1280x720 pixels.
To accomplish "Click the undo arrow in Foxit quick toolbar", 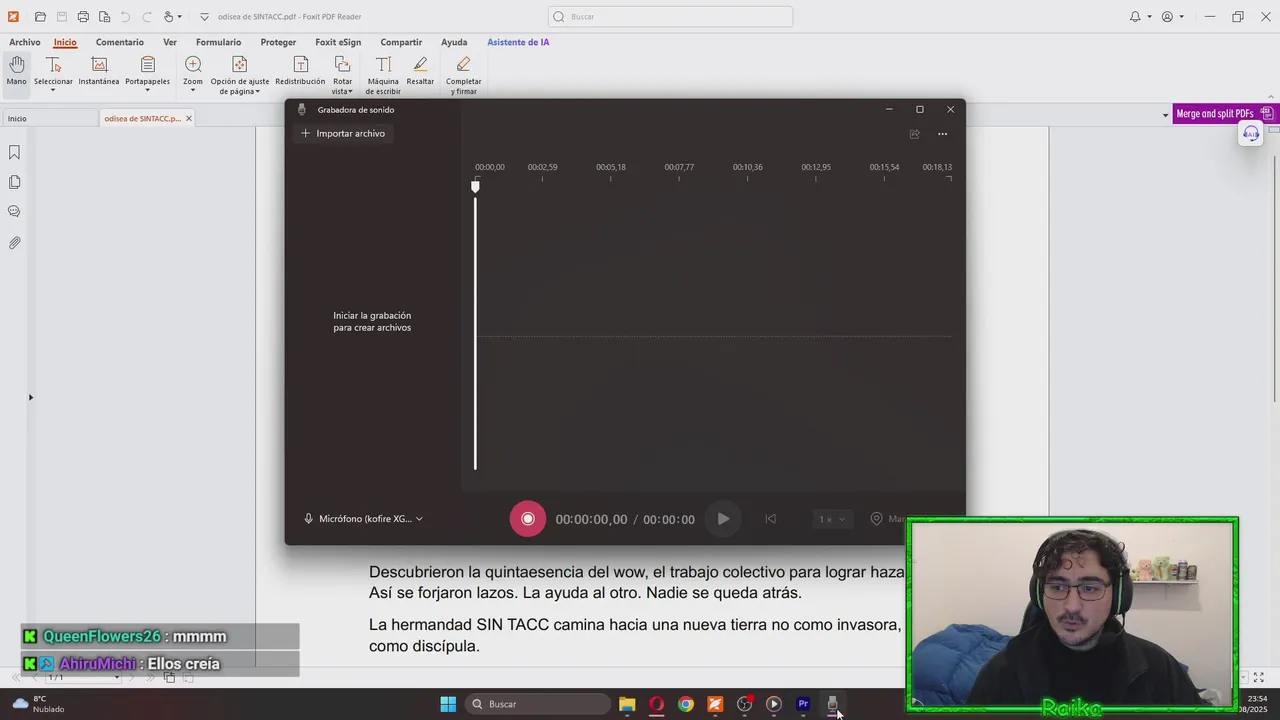I will (125, 17).
